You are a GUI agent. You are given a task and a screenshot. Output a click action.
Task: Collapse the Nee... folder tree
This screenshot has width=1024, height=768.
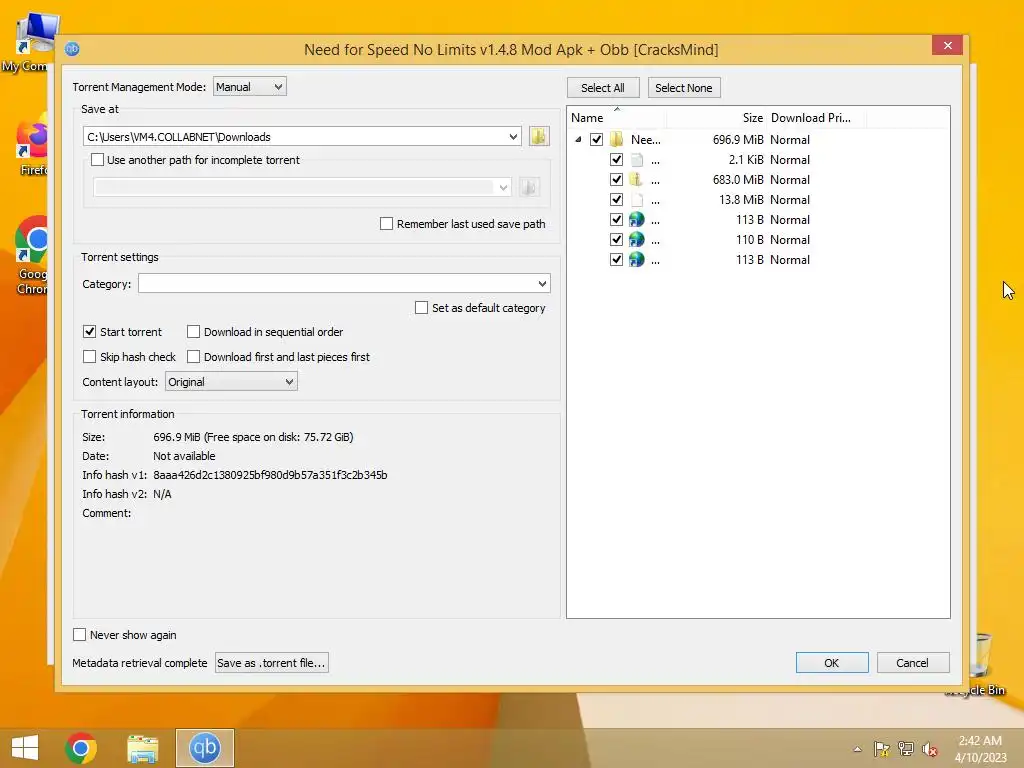pyautogui.click(x=578, y=140)
